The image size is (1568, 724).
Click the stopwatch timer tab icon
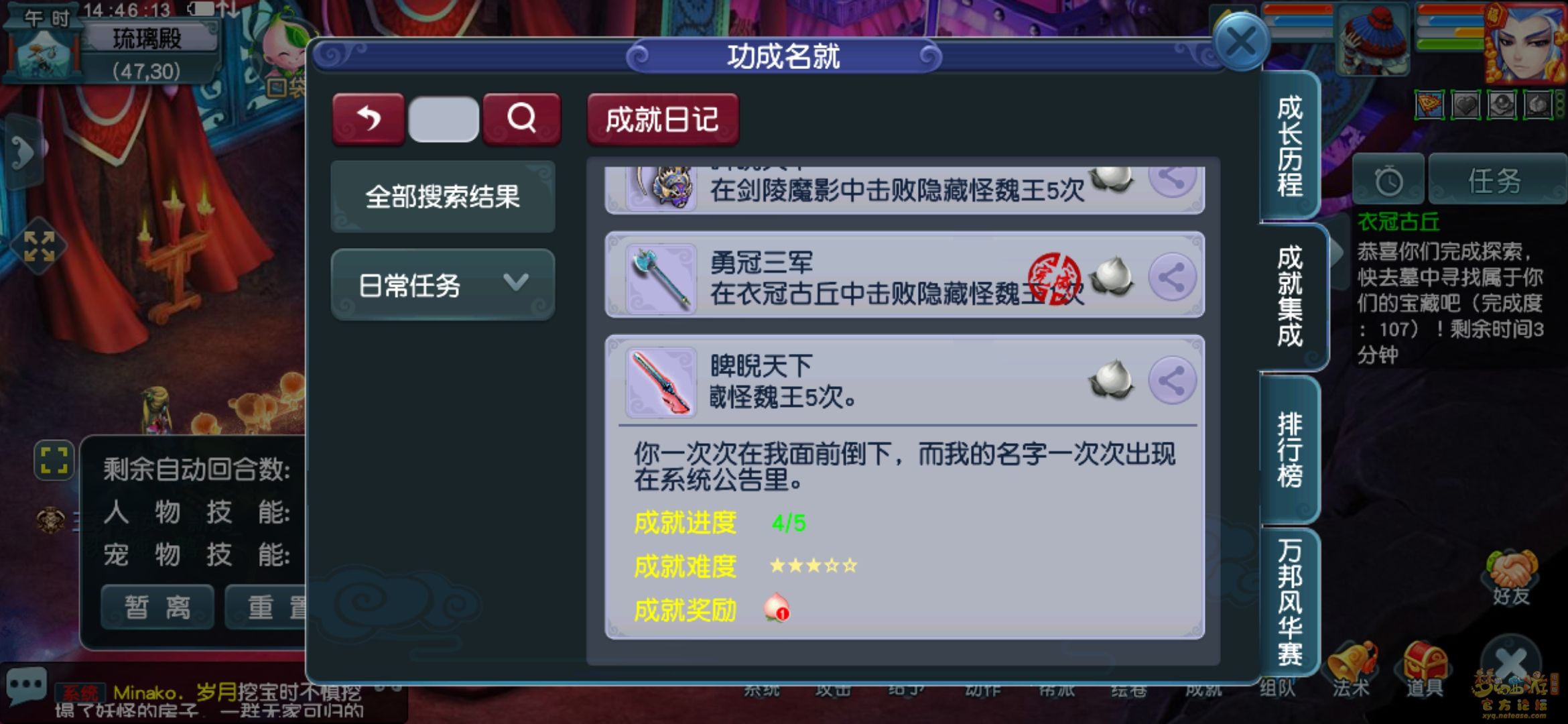[x=1388, y=180]
